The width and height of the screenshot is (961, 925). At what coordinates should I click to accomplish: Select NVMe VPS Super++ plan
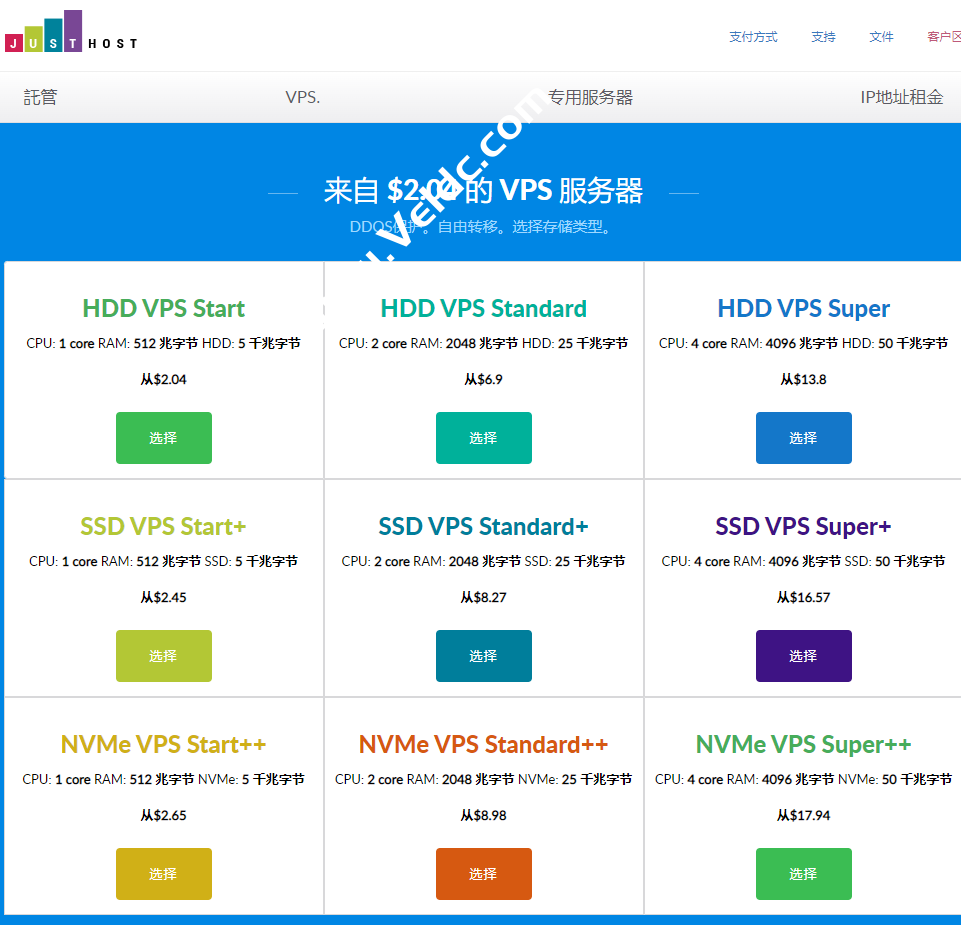click(803, 873)
